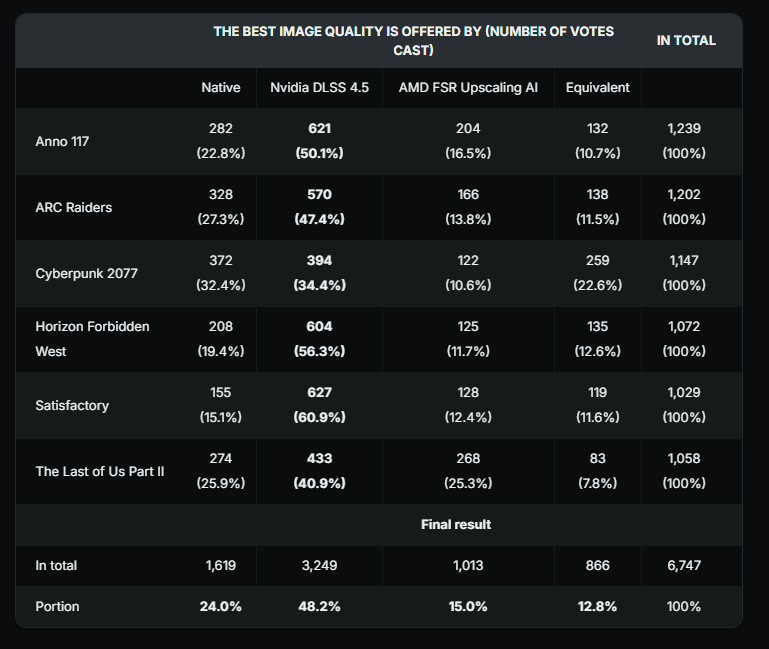Image resolution: width=769 pixels, height=649 pixels.
Task: Click the table title about best image quality
Action: click(413, 40)
